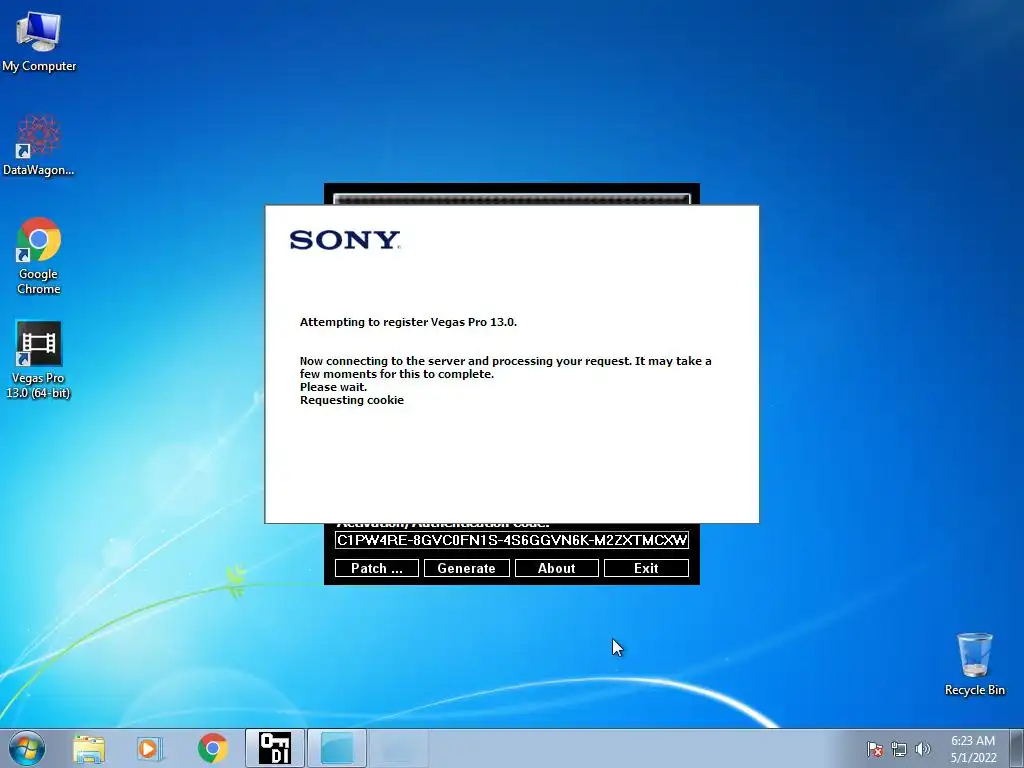The image size is (1024, 768).
Task: Open Action Center flag in tray
Action: 874,749
